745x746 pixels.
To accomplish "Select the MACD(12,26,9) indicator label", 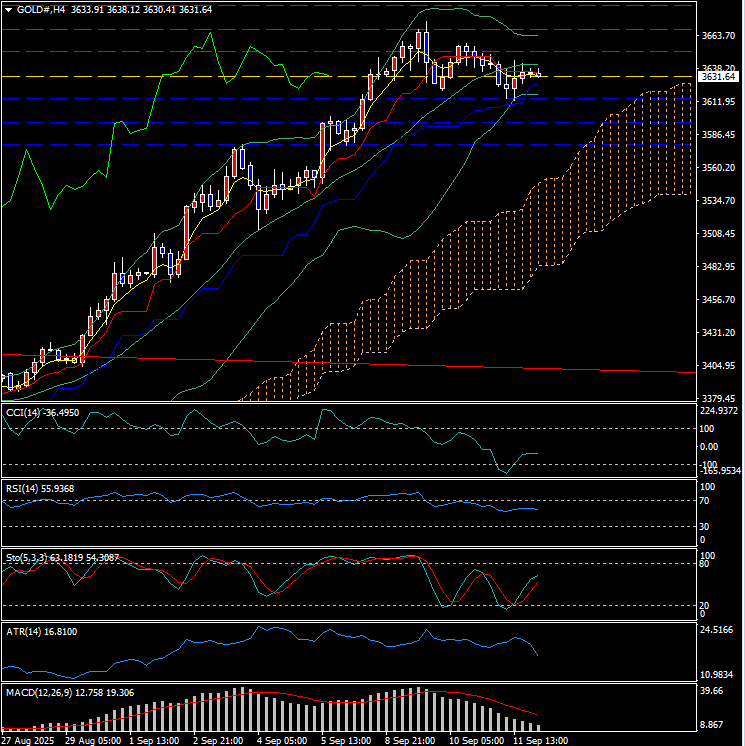I will [70, 693].
